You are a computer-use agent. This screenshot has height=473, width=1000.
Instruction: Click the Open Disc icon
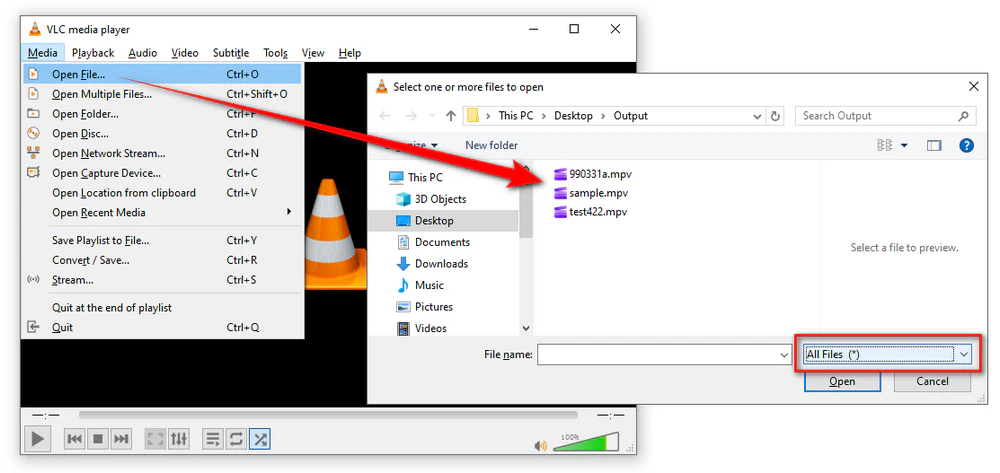click(33, 134)
